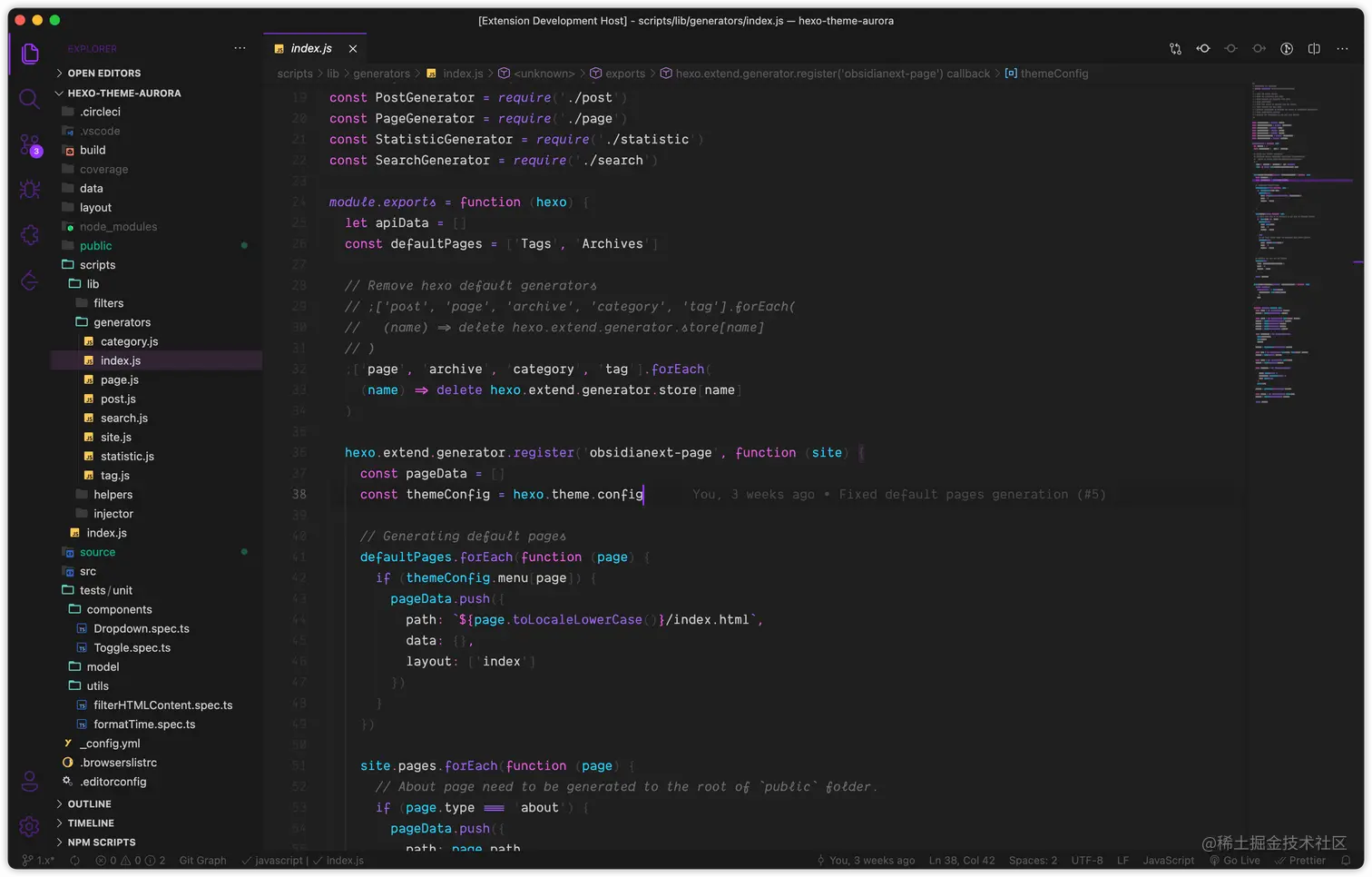Place cursor on line 38 themeConfig code
The height and width of the screenshot is (877, 1372).
502,495
